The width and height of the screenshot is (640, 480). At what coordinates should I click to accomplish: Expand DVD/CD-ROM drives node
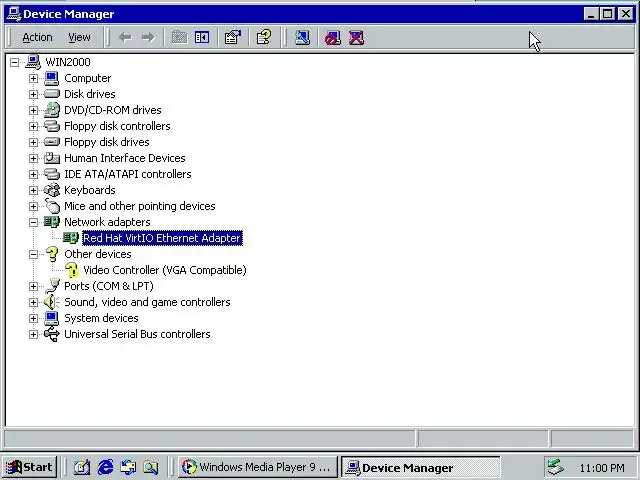33,110
